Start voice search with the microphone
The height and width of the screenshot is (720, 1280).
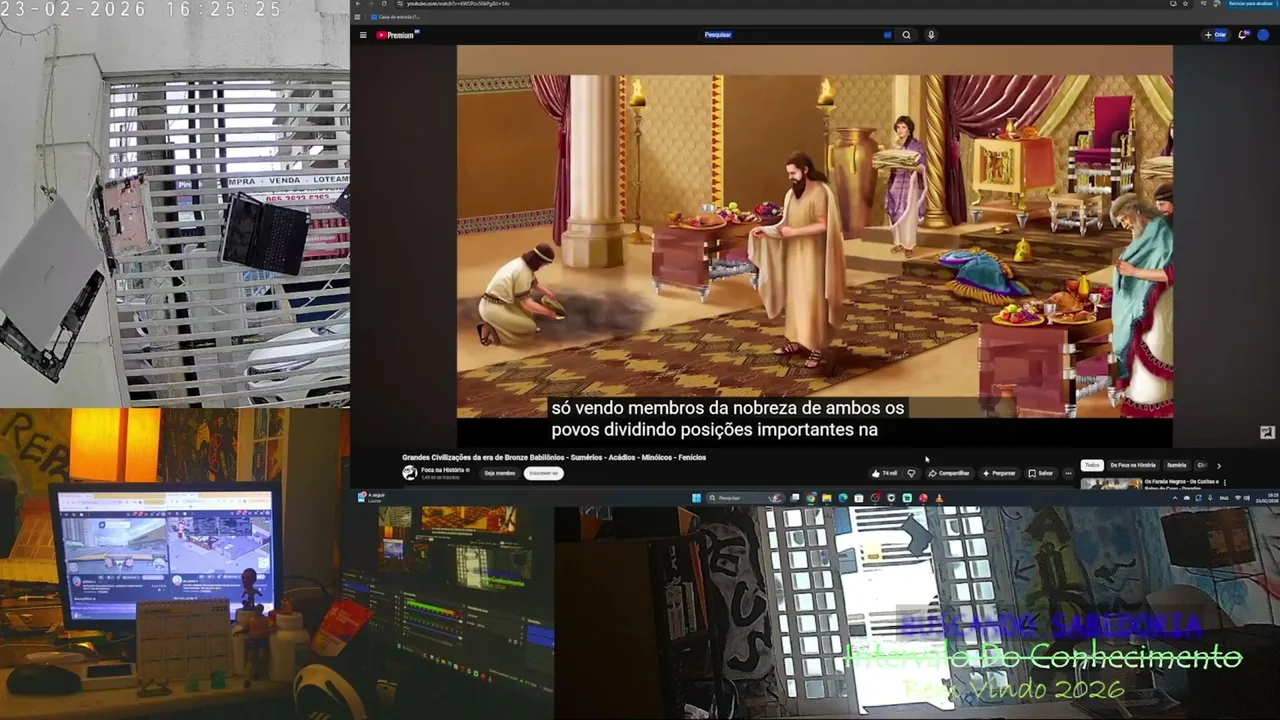coord(931,35)
